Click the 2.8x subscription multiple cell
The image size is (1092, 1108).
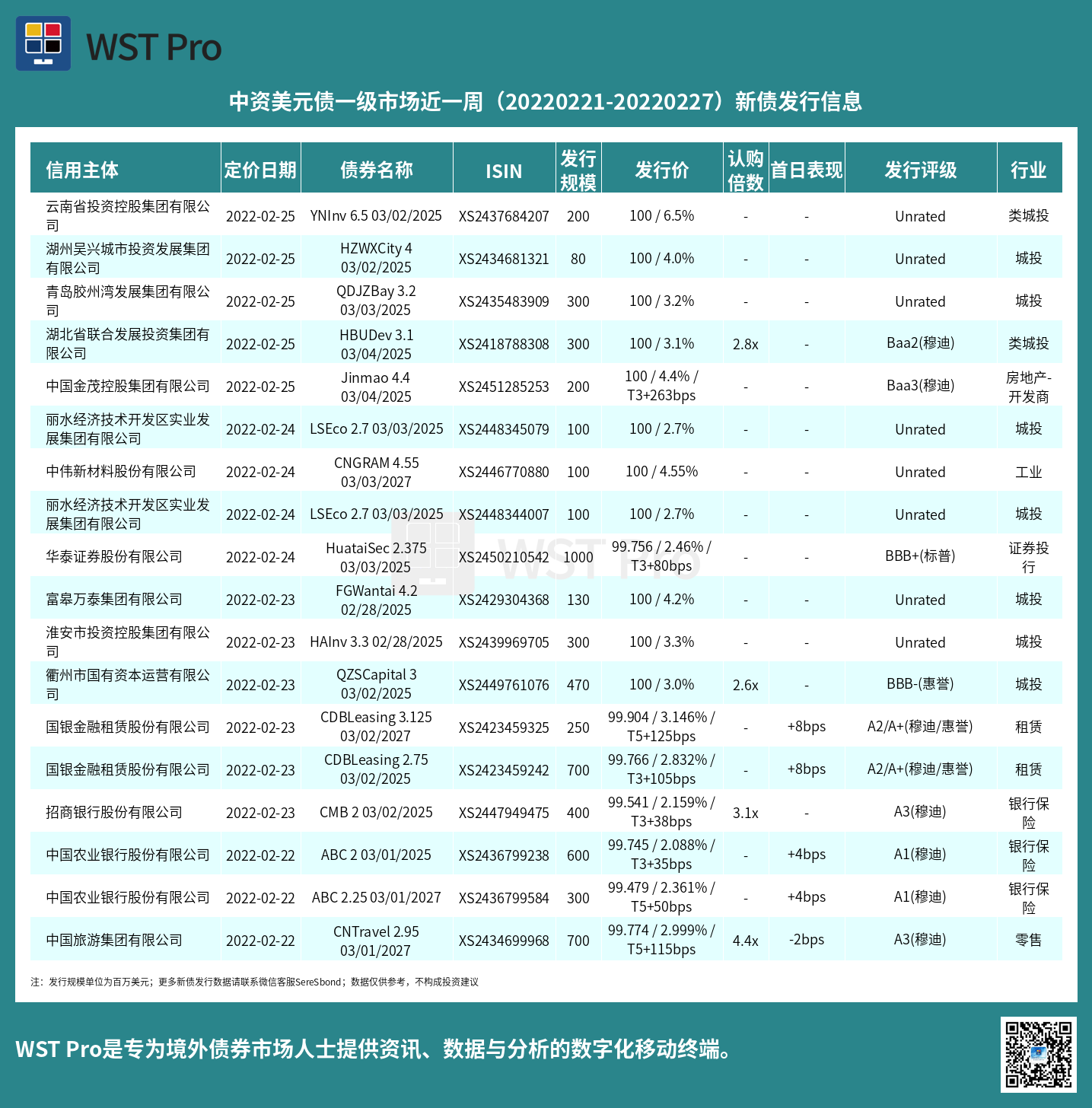(x=746, y=345)
